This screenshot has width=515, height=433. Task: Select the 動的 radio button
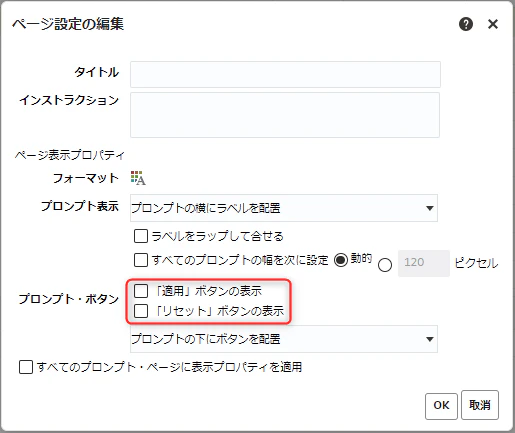click(341, 260)
